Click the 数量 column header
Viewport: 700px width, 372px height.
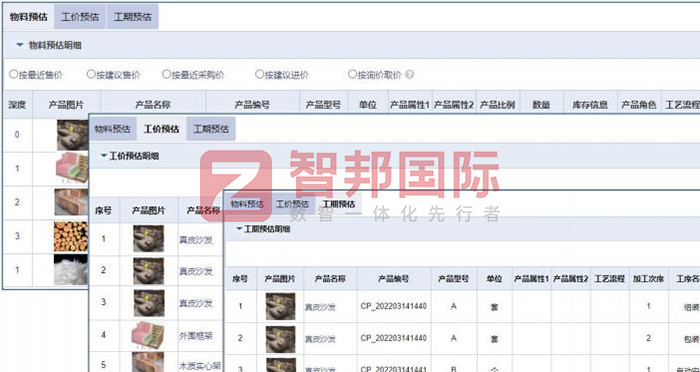541,105
